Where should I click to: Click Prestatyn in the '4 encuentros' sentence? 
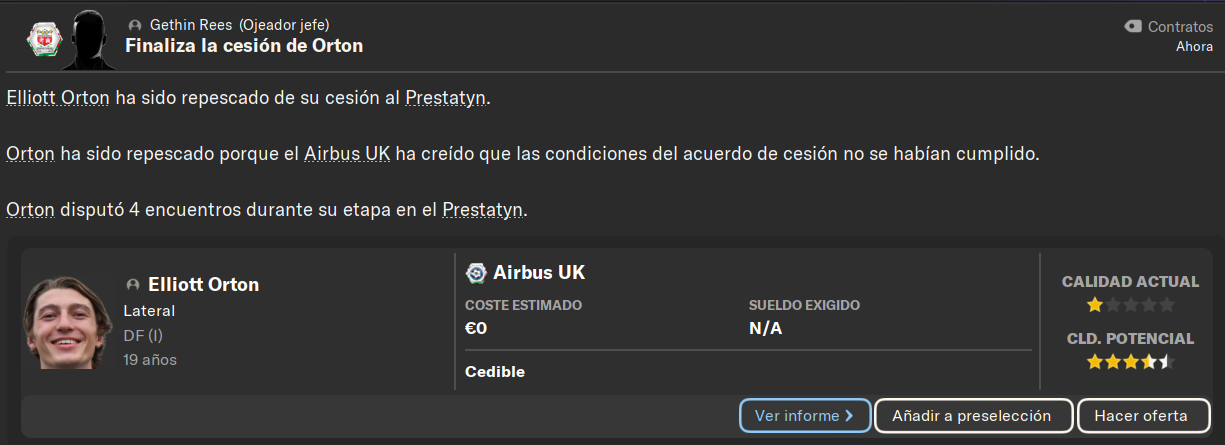[x=482, y=210]
